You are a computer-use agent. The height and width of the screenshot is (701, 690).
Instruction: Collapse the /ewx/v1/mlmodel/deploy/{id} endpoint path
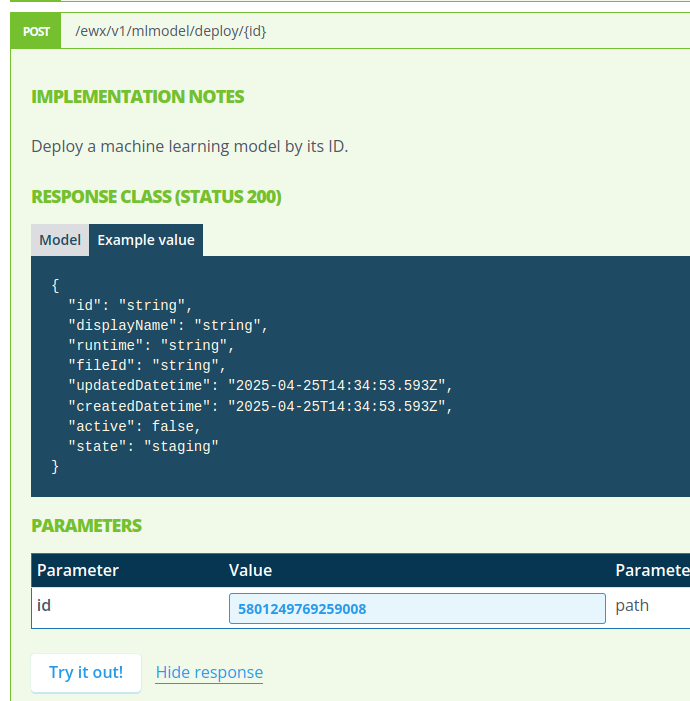171,31
